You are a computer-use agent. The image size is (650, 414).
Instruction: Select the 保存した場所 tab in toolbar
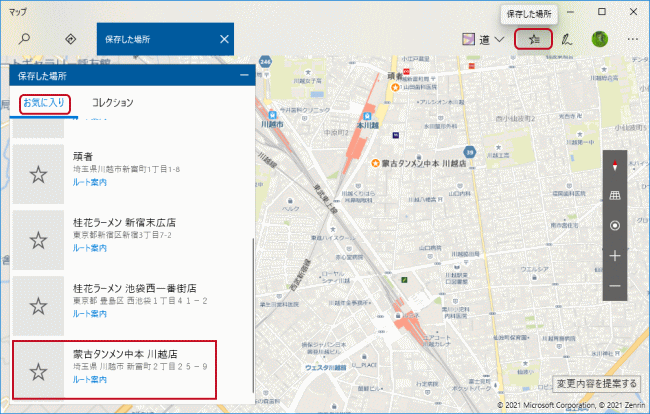[x=165, y=39]
